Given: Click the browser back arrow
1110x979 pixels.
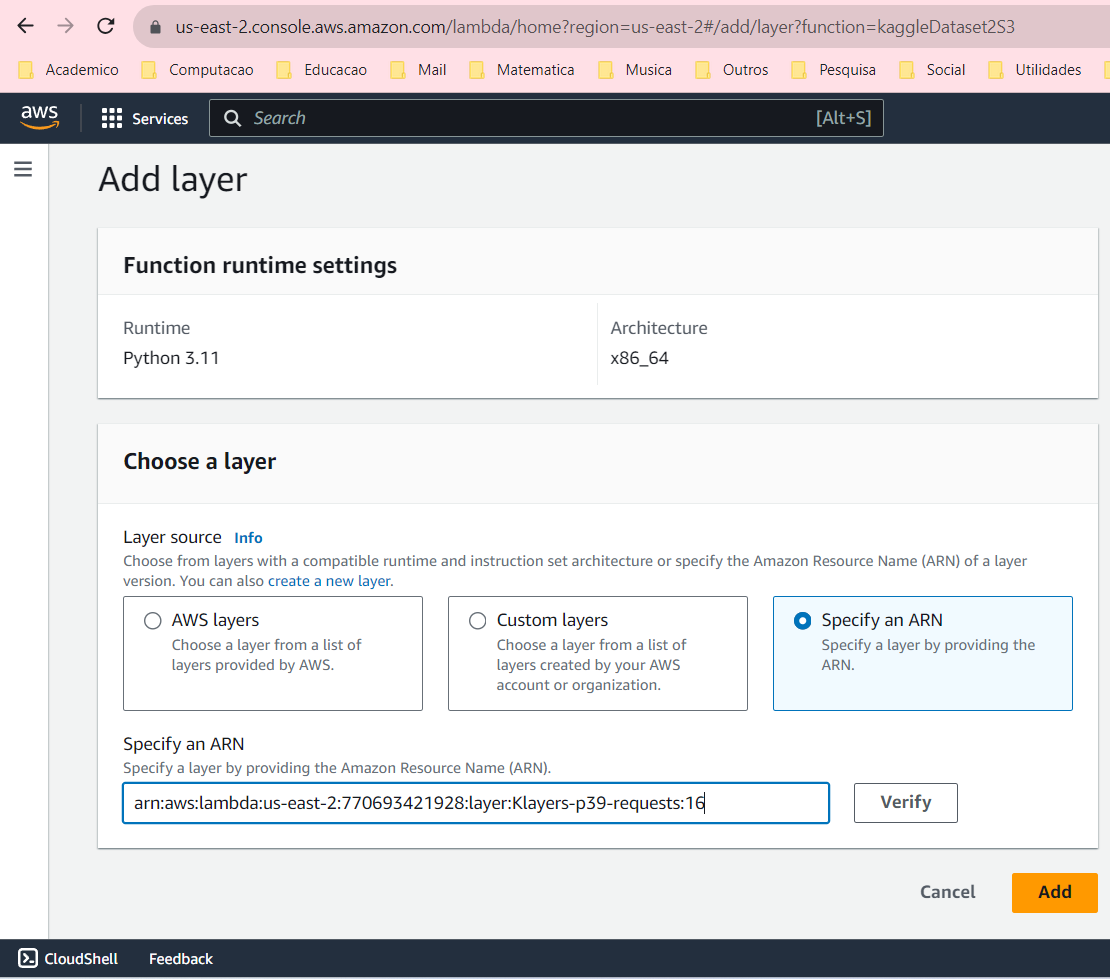Looking at the screenshot, I should click(x=26, y=26).
